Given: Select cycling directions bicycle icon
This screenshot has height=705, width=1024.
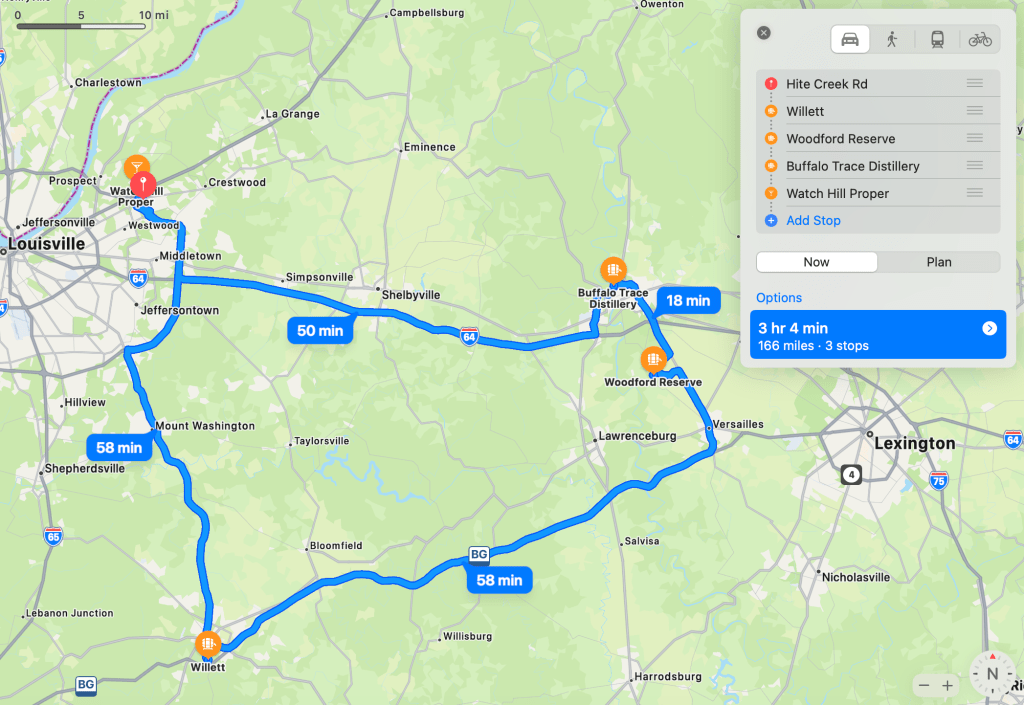Looking at the screenshot, I should click(980, 40).
